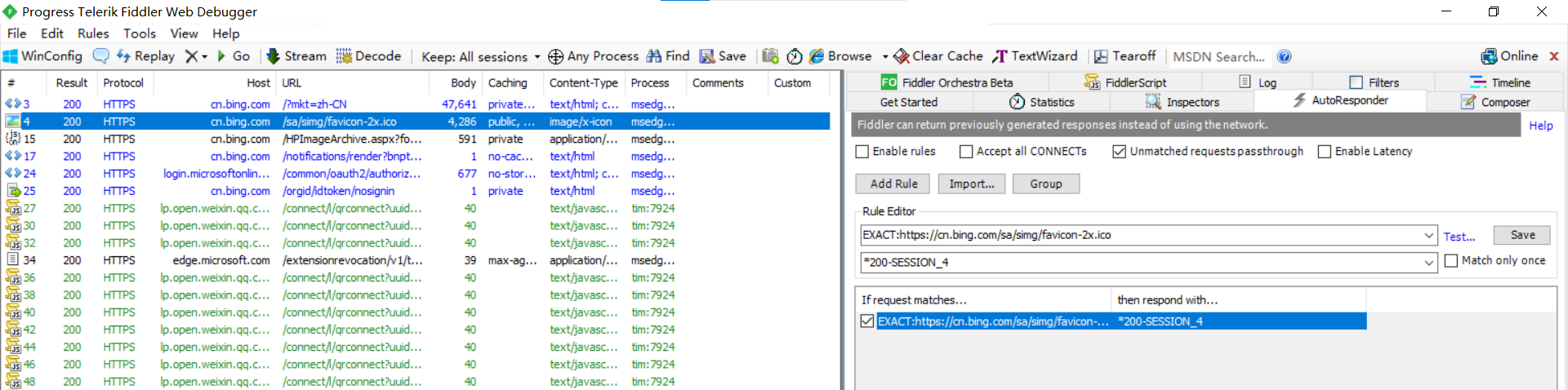The image size is (1568, 390).
Task: Replay the selected sessions
Action: pos(146,56)
